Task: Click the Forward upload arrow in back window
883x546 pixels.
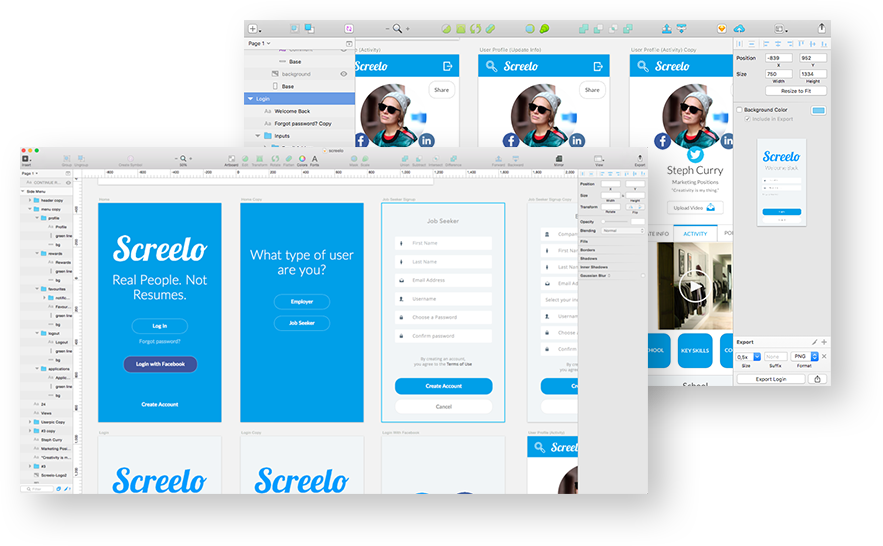Action: 667,28
